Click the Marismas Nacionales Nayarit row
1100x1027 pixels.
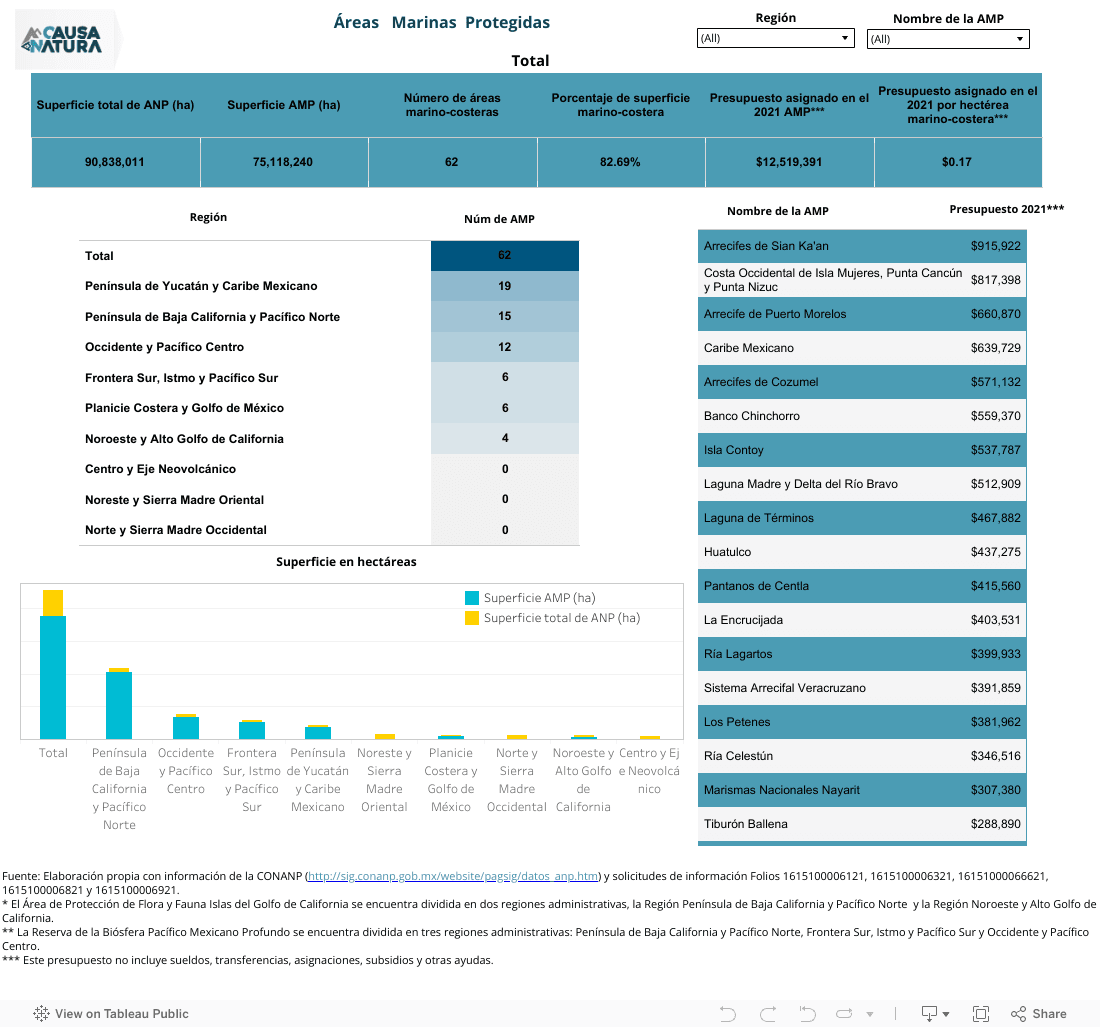861,791
